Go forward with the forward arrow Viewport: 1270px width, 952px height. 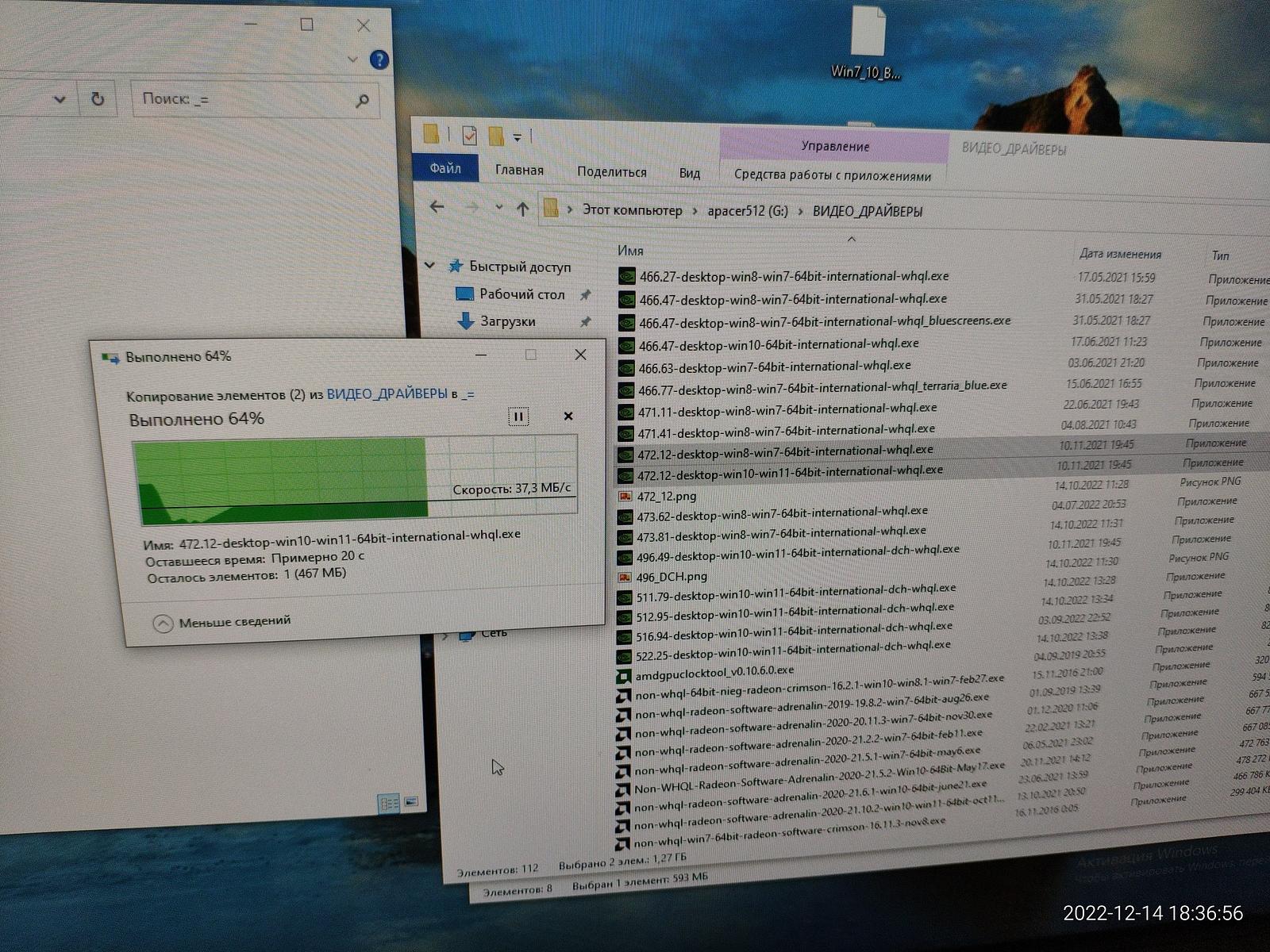[x=472, y=207]
